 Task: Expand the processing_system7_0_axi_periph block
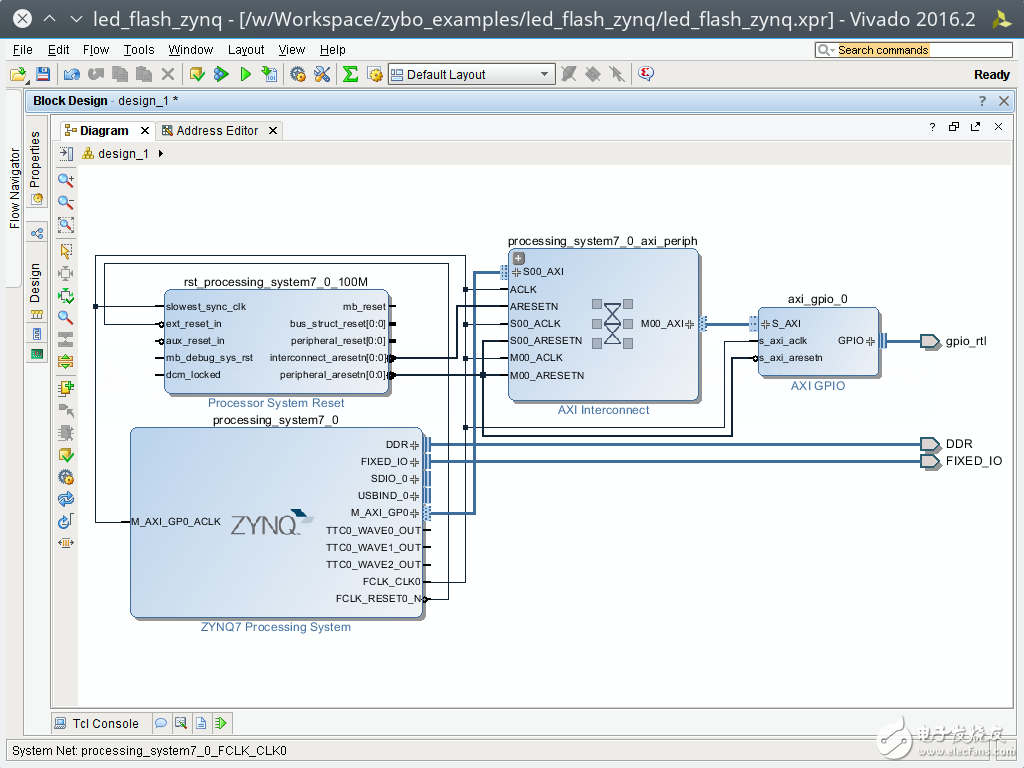pyautogui.click(x=518, y=258)
